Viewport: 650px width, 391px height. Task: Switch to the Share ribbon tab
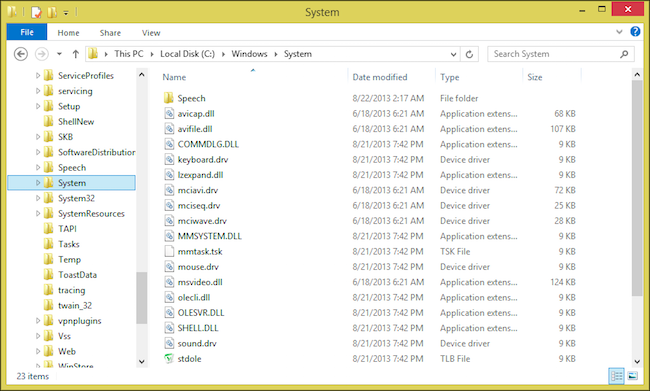tap(110, 33)
